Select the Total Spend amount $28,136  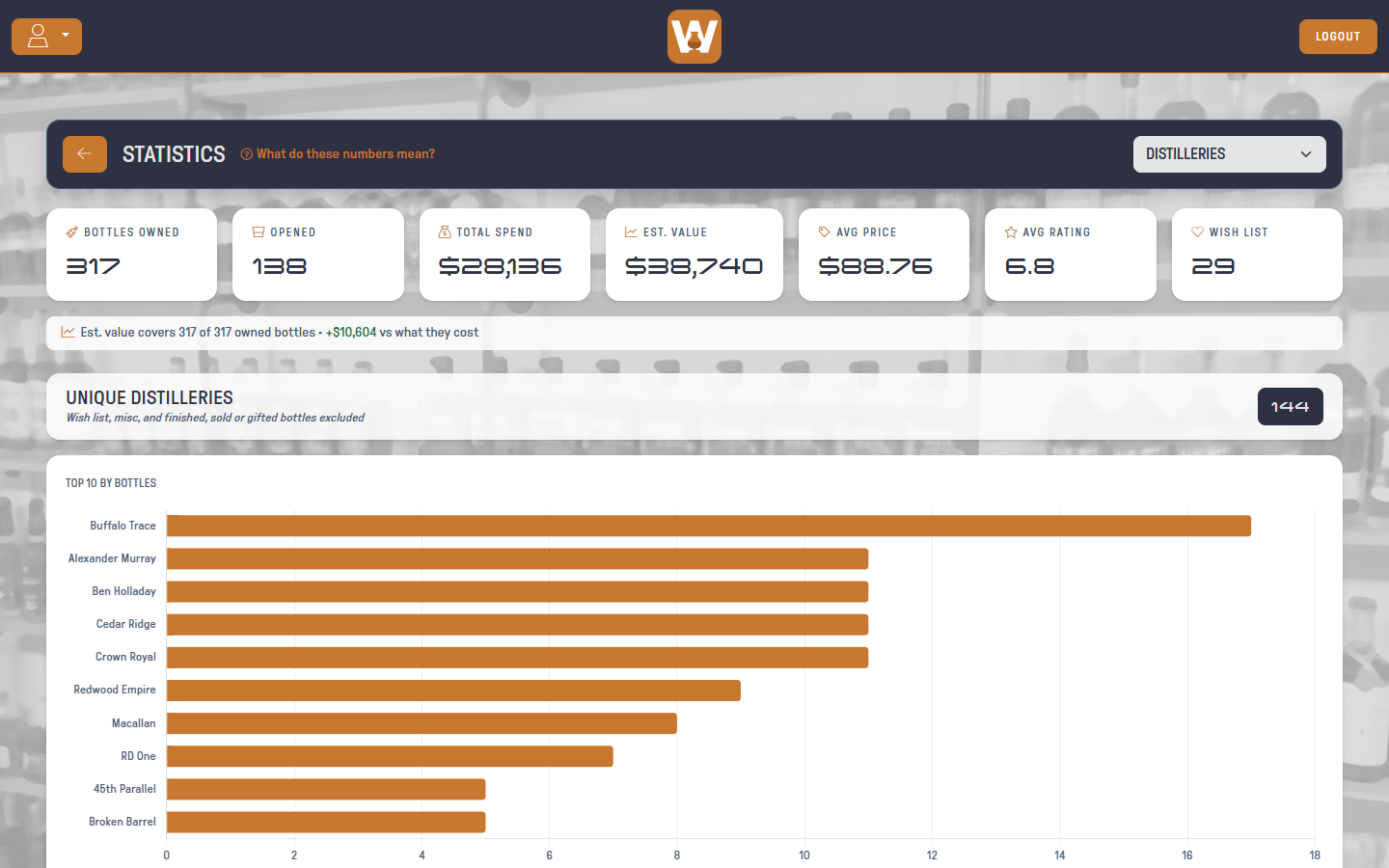(500, 266)
